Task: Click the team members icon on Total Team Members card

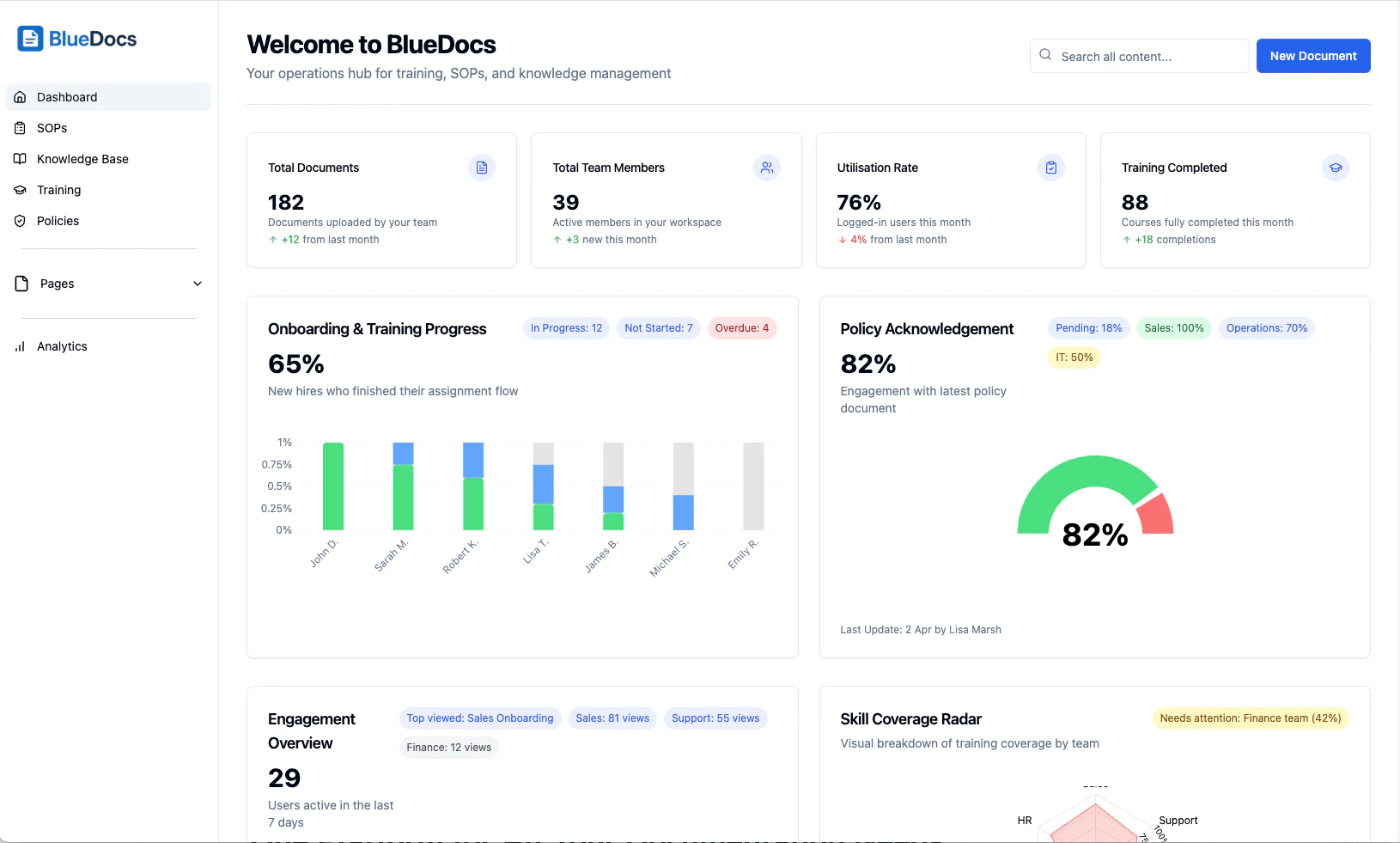Action: (767, 168)
